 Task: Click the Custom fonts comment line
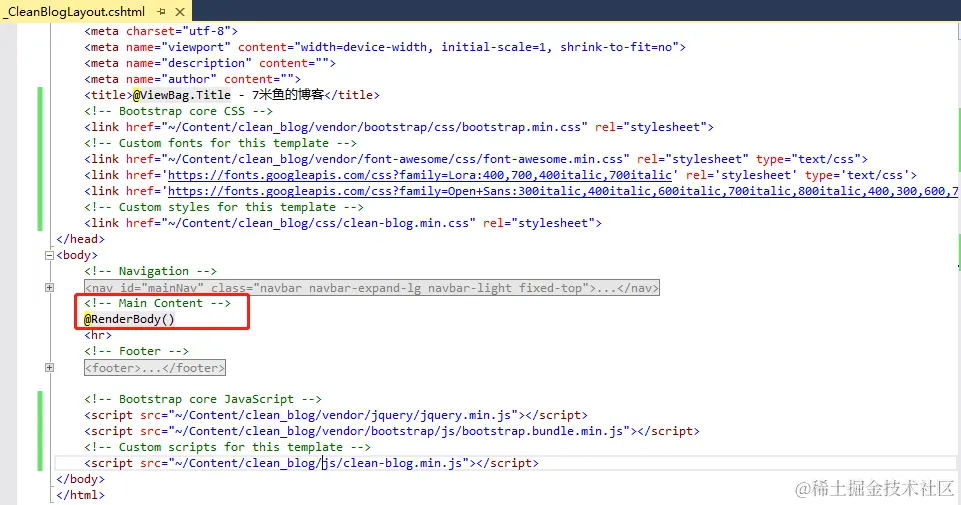tap(221, 143)
